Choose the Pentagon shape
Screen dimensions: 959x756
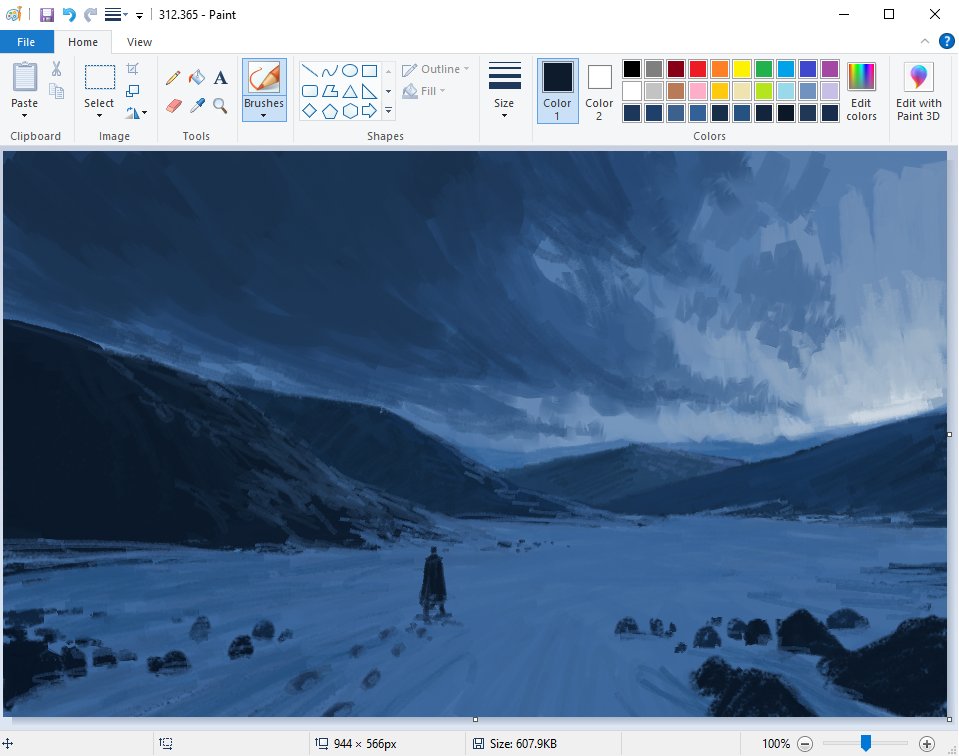point(330,111)
